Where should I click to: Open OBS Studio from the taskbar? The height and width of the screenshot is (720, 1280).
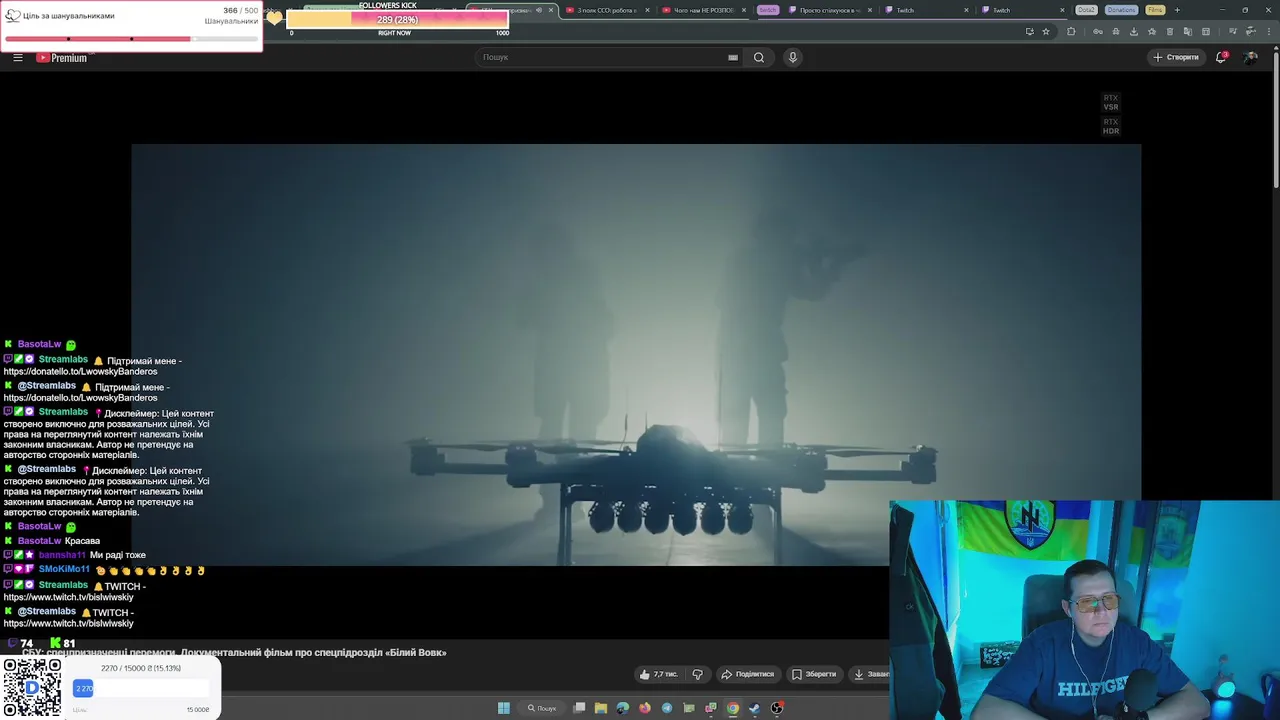pyautogui.click(x=777, y=708)
